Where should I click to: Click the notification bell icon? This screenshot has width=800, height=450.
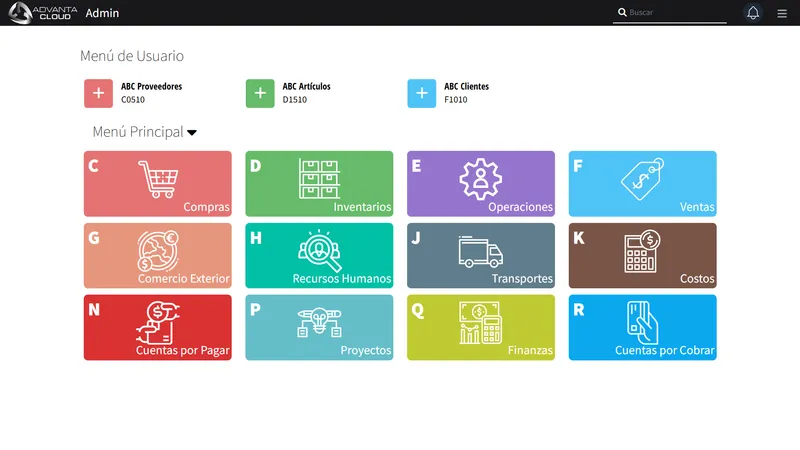[753, 13]
